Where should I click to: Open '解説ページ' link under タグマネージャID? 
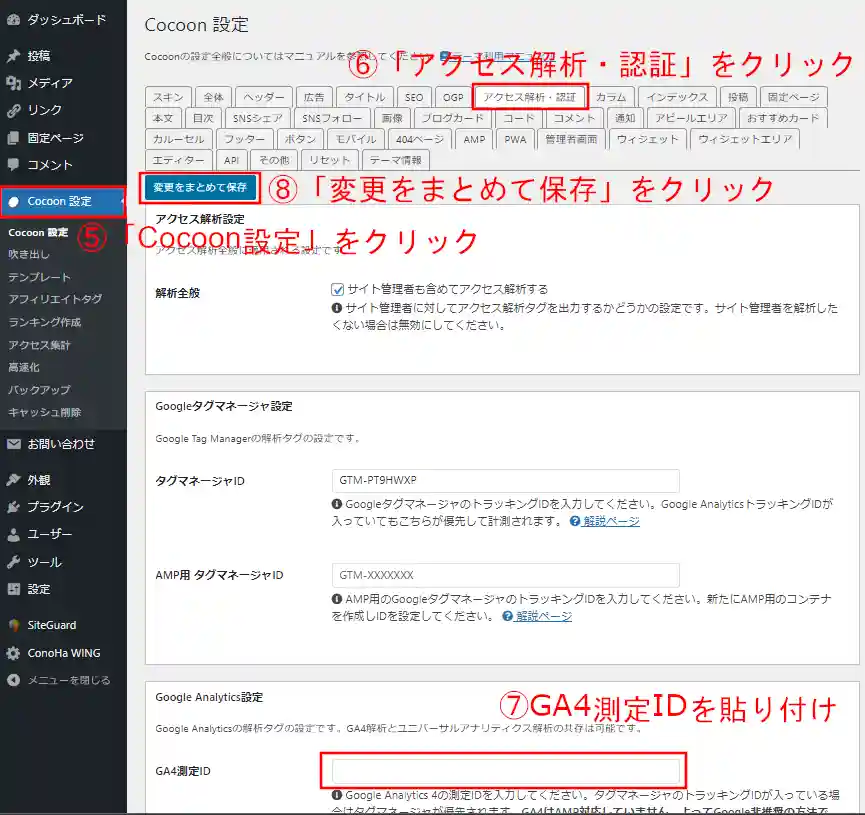click(611, 521)
